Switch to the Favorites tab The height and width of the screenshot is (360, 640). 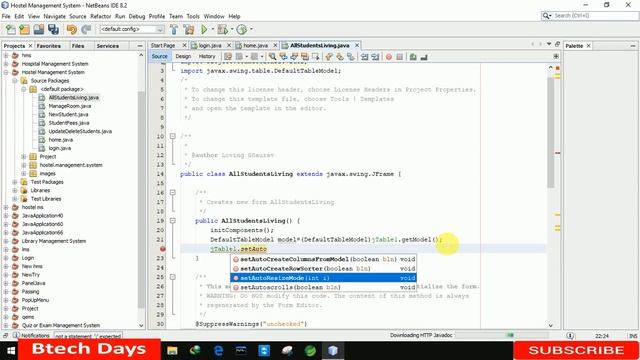pyautogui.click(x=49, y=46)
